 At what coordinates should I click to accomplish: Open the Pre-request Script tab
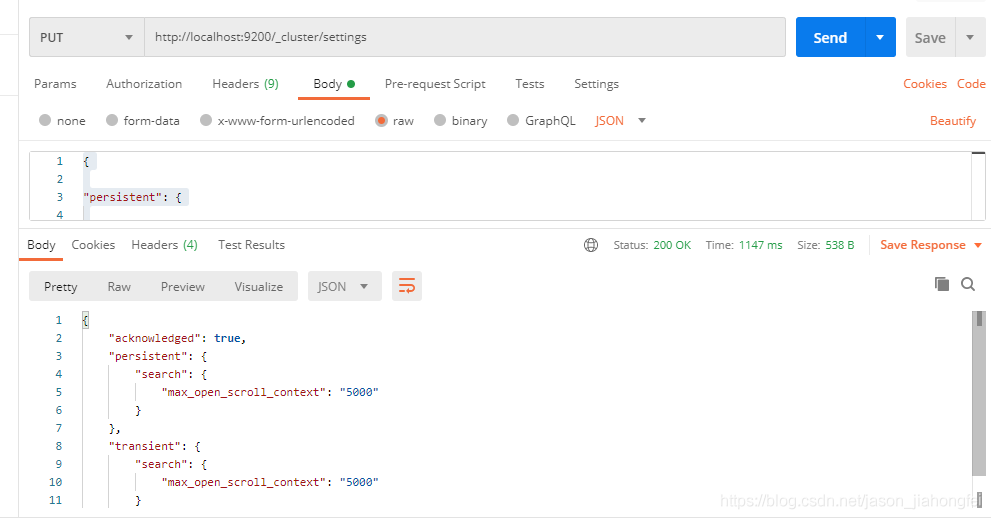435,84
